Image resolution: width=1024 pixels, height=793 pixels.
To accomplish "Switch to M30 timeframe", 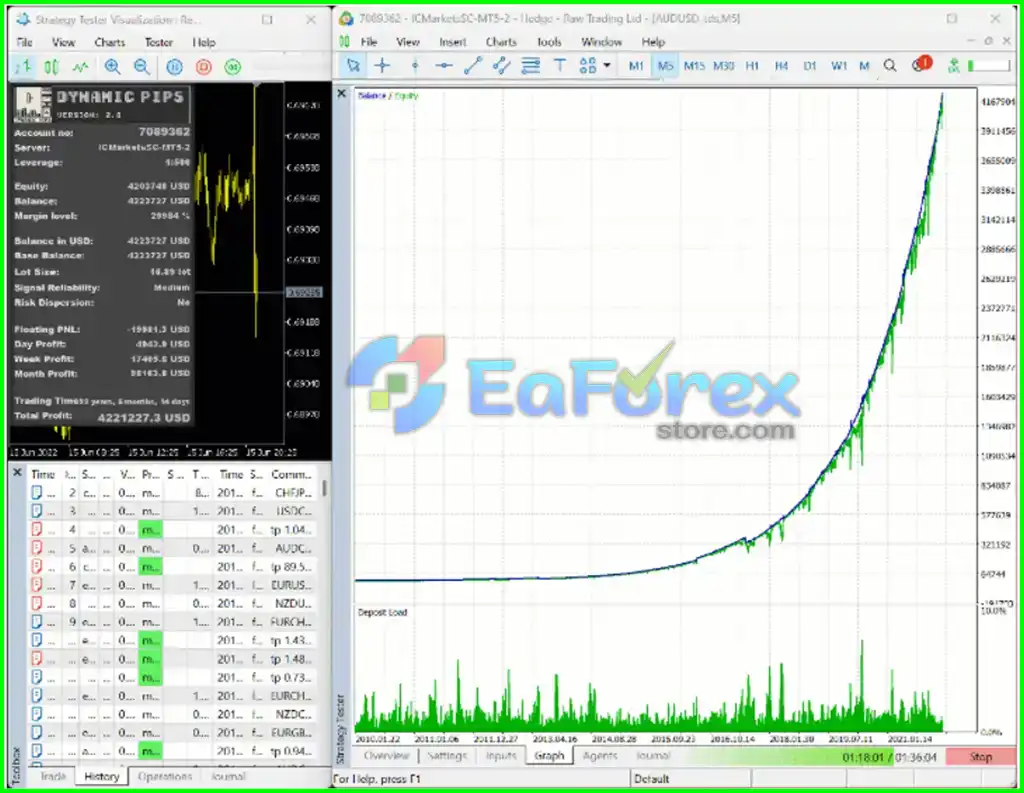I will coord(724,66).
